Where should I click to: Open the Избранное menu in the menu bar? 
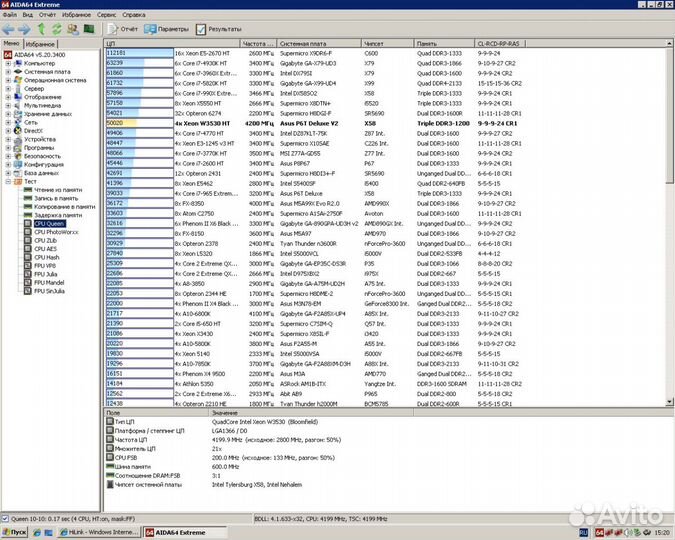(x=76, y=15)
